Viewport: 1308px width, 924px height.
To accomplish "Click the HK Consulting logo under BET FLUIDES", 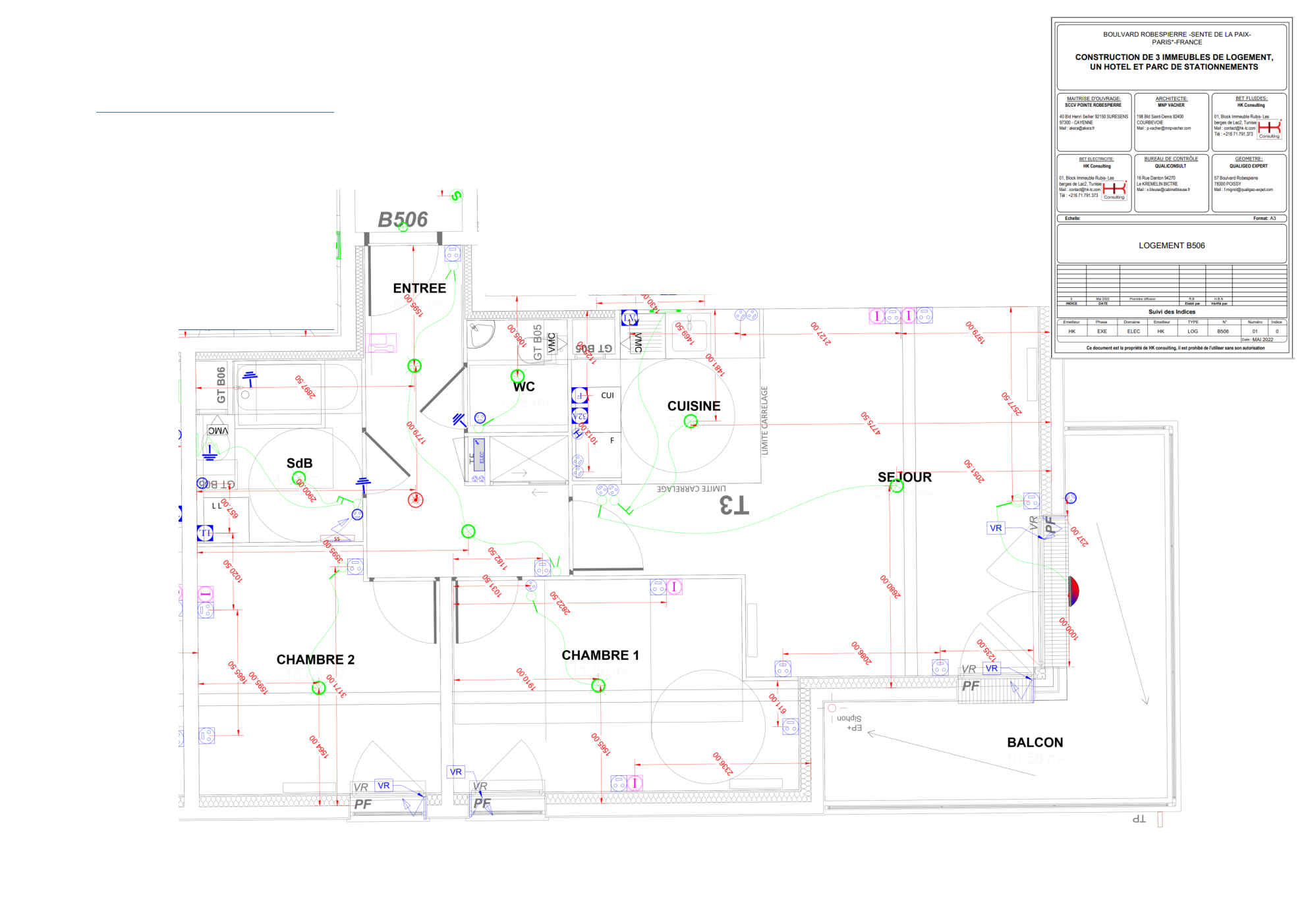I will coord(1269,128).
